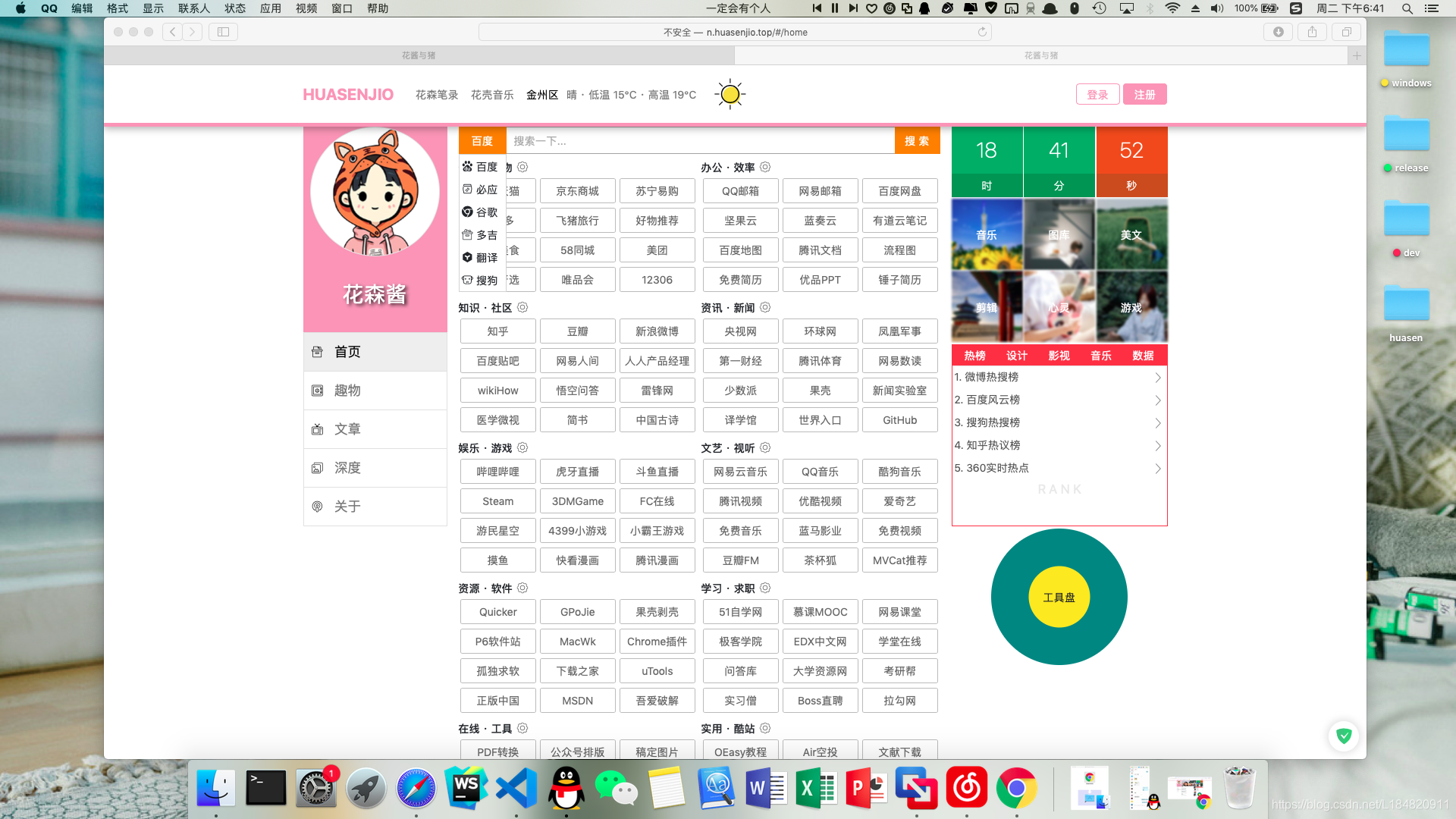Open the 深度 sidebar item

click(375, 468)
